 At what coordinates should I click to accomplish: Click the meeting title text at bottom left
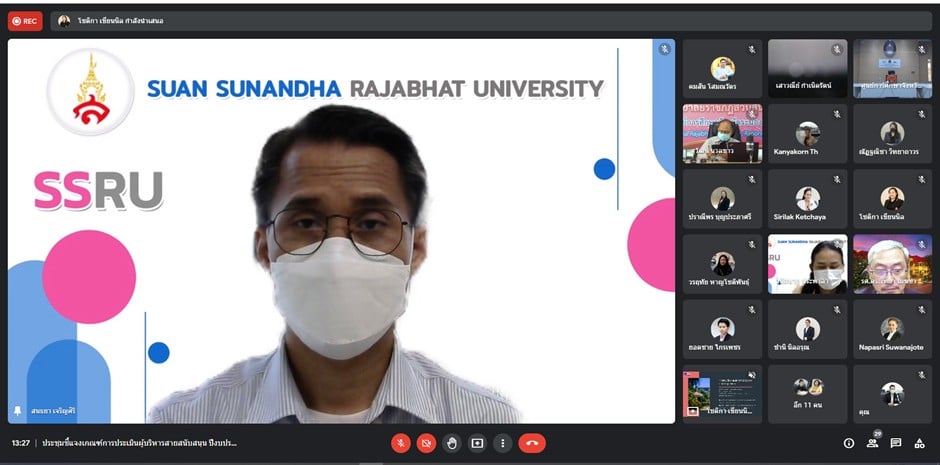coord(140,443)
